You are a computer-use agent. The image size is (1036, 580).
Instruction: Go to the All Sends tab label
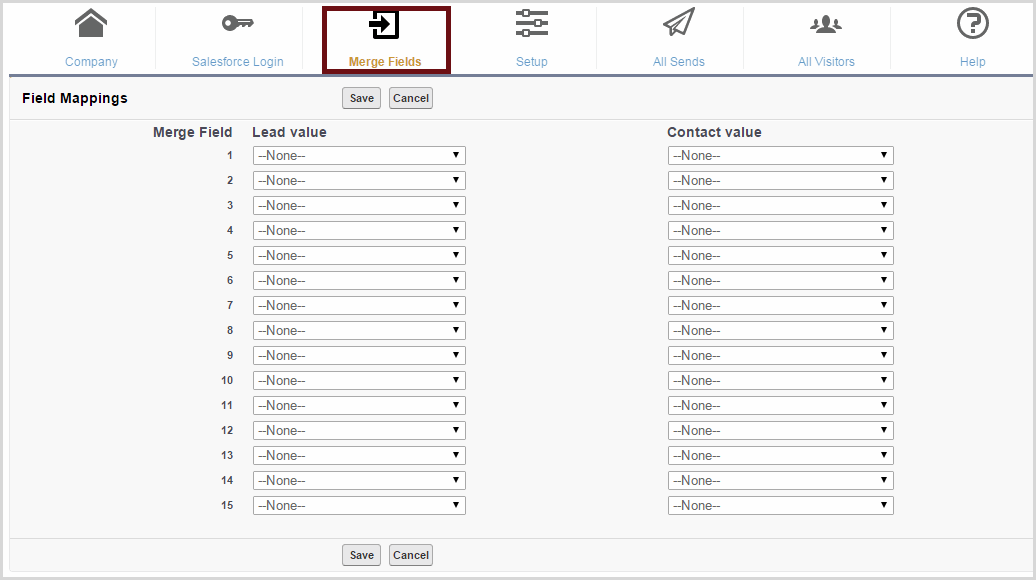(x=678, y=62)
